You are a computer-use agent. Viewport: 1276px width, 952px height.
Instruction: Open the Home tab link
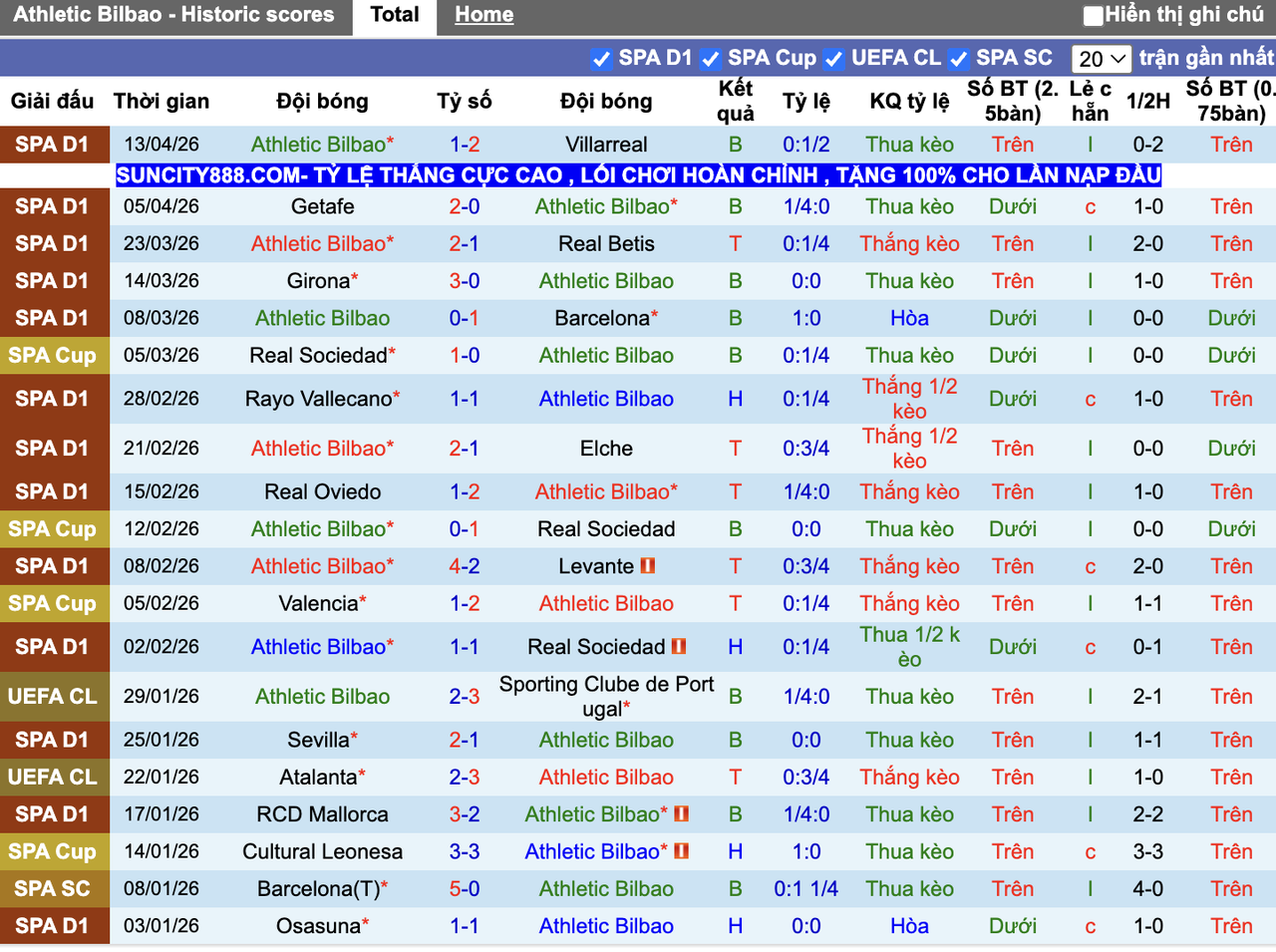(484, 15)
